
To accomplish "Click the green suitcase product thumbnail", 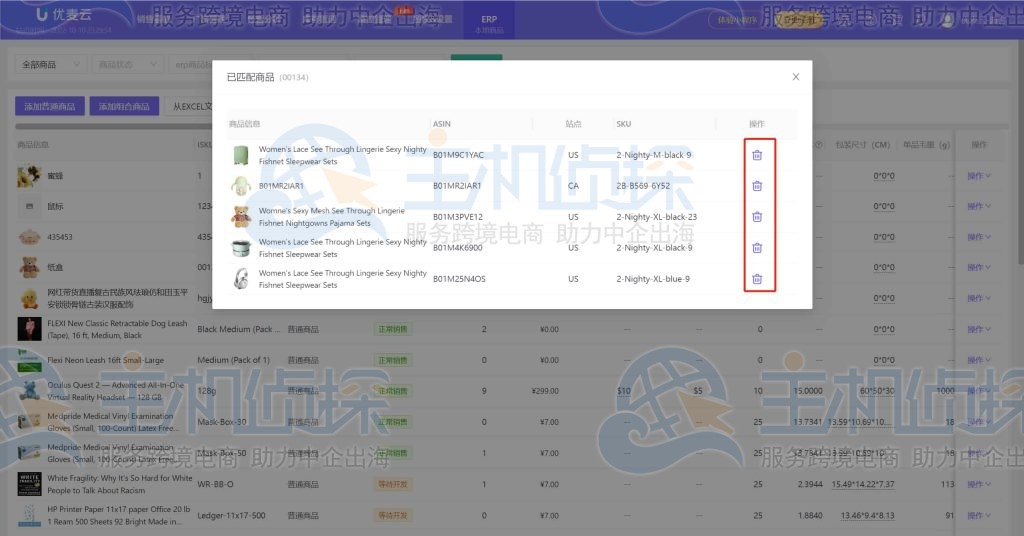I will pyautogui.click(x=240, y=155).
